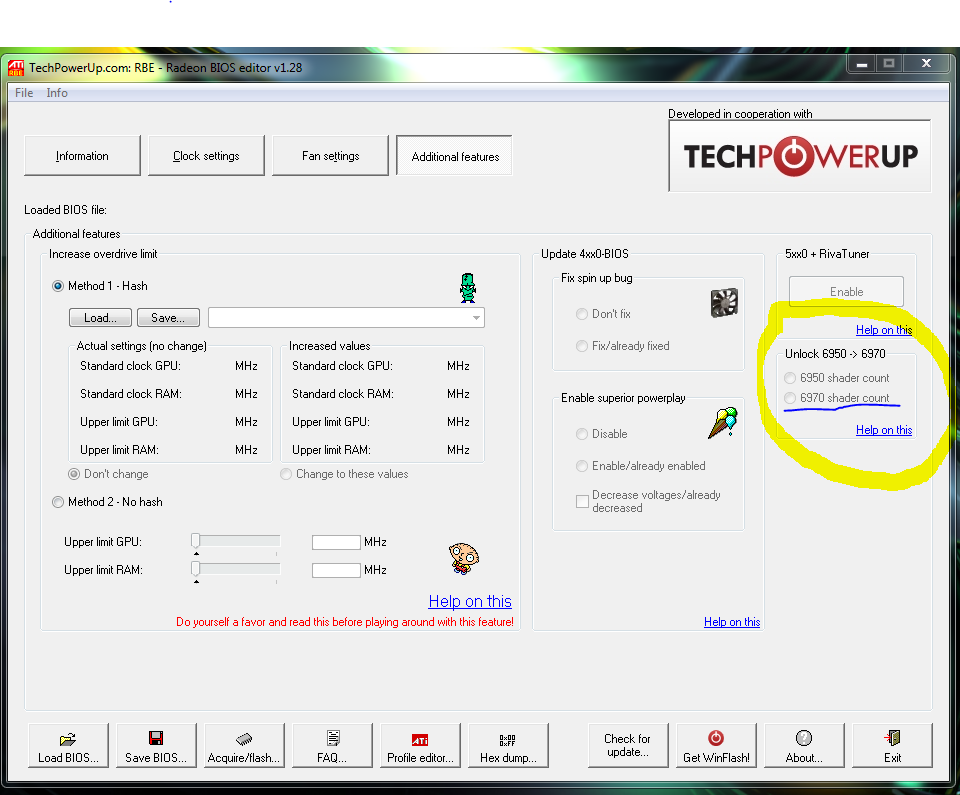Viewport: 960px width, 795px height.
Task: Select 6970 shader count radio
Action: tap(790, 398)
